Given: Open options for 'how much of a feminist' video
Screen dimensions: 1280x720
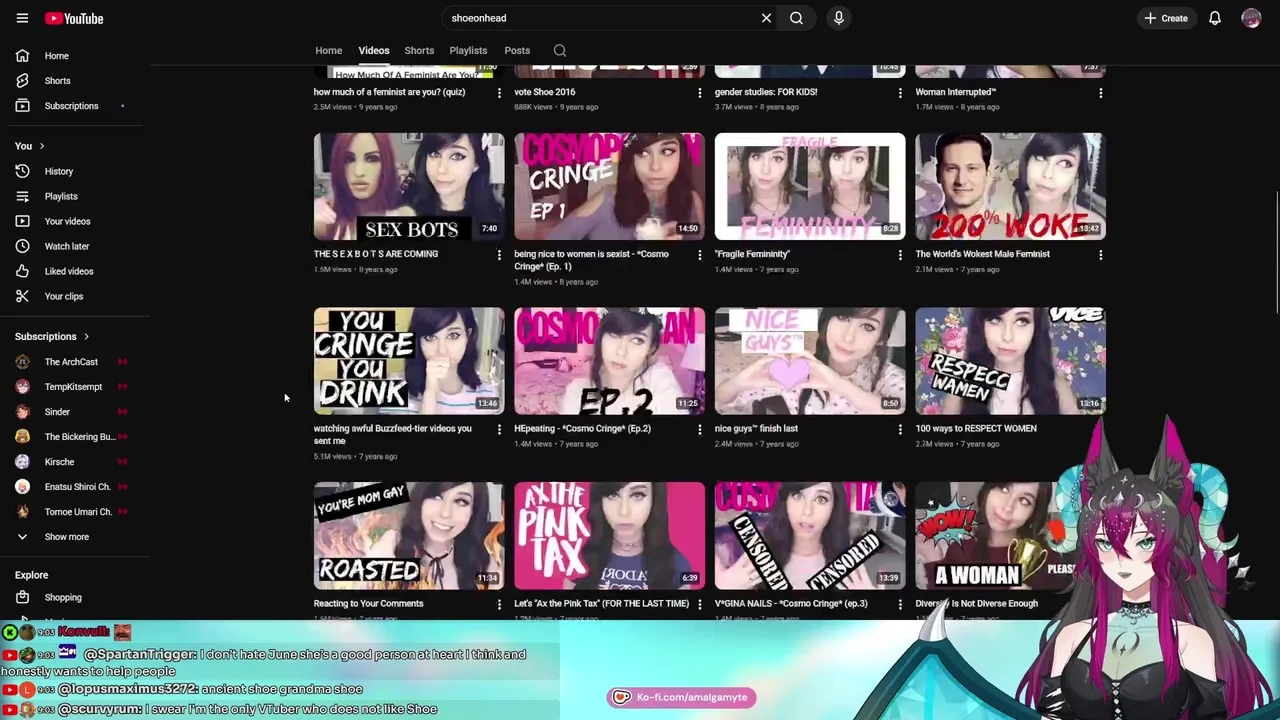Looking at the screenshot, I should 499,93.
